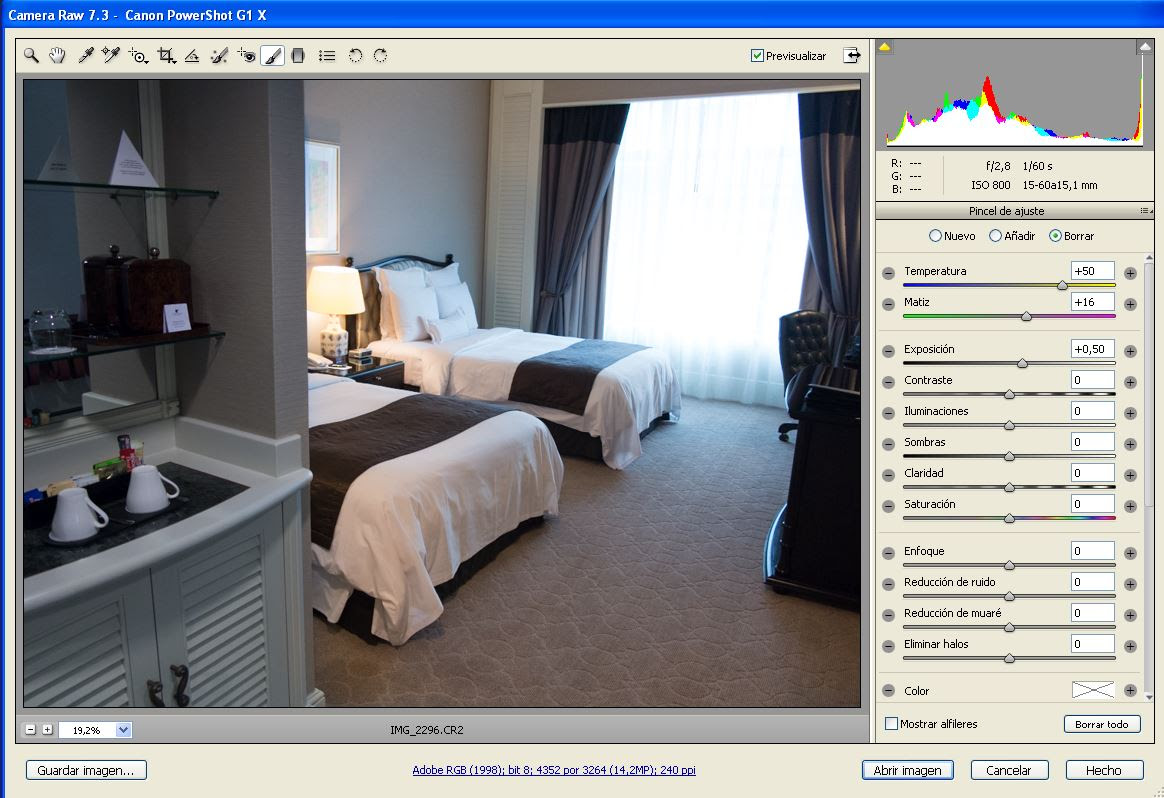The width and height of the screenshot is (1164, 798).
Task: Open the zoom level dropdown
Action: coord(123,730)
